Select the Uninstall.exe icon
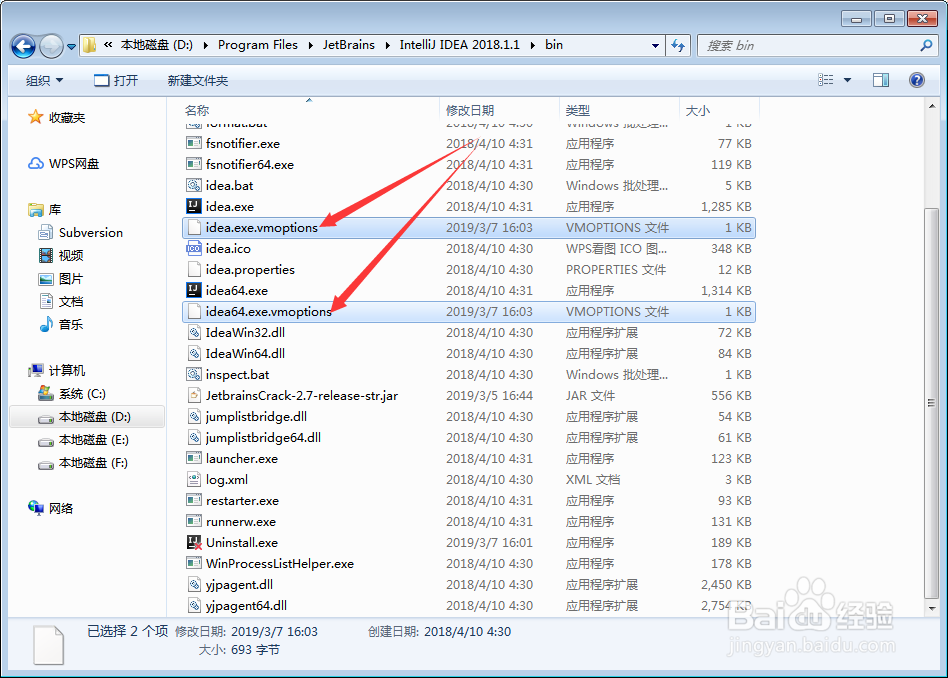948x678 pixels. pyautogui.click(x=193, y=543)
